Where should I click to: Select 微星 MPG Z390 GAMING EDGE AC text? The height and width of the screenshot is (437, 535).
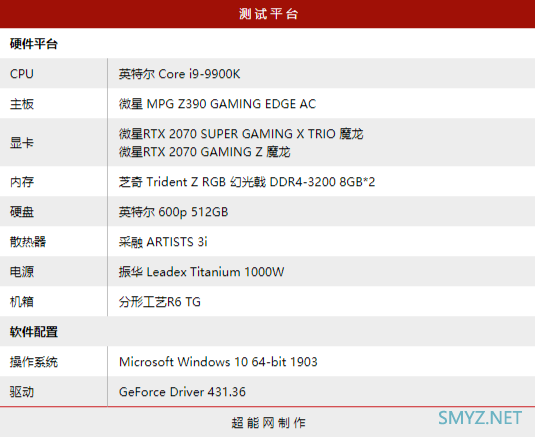click(217, 104)
